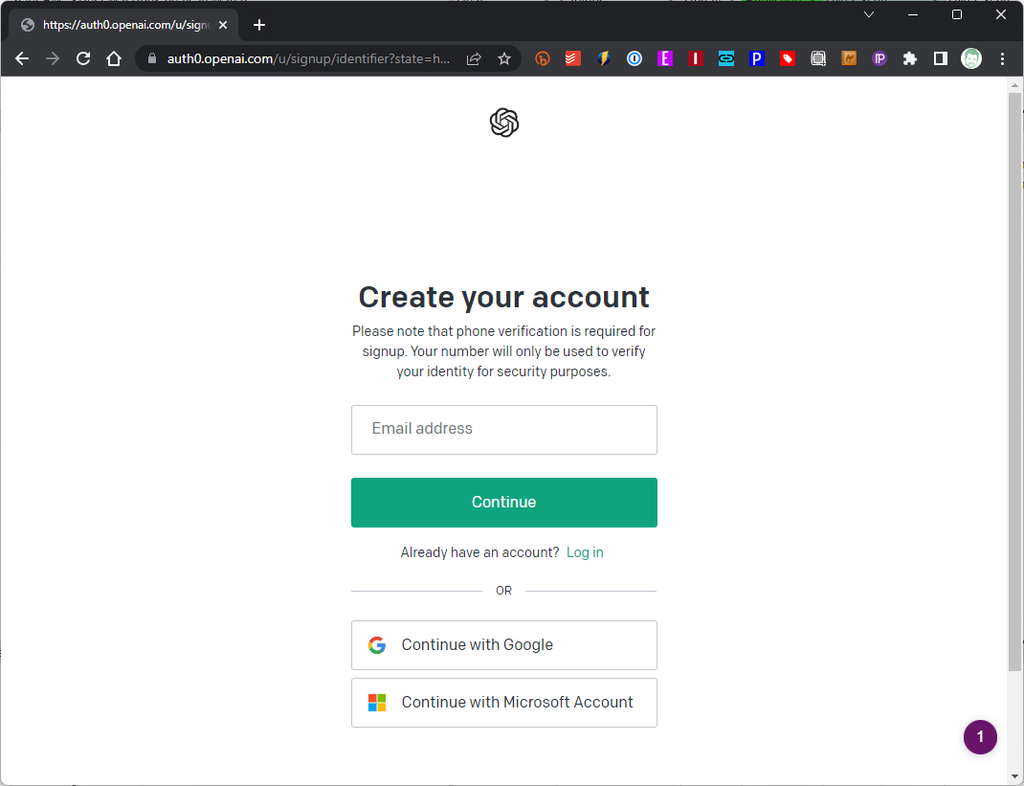Viewport: 1024px width, 786px height.
Task: Open the 1Password extension
Action: point(634,58)
